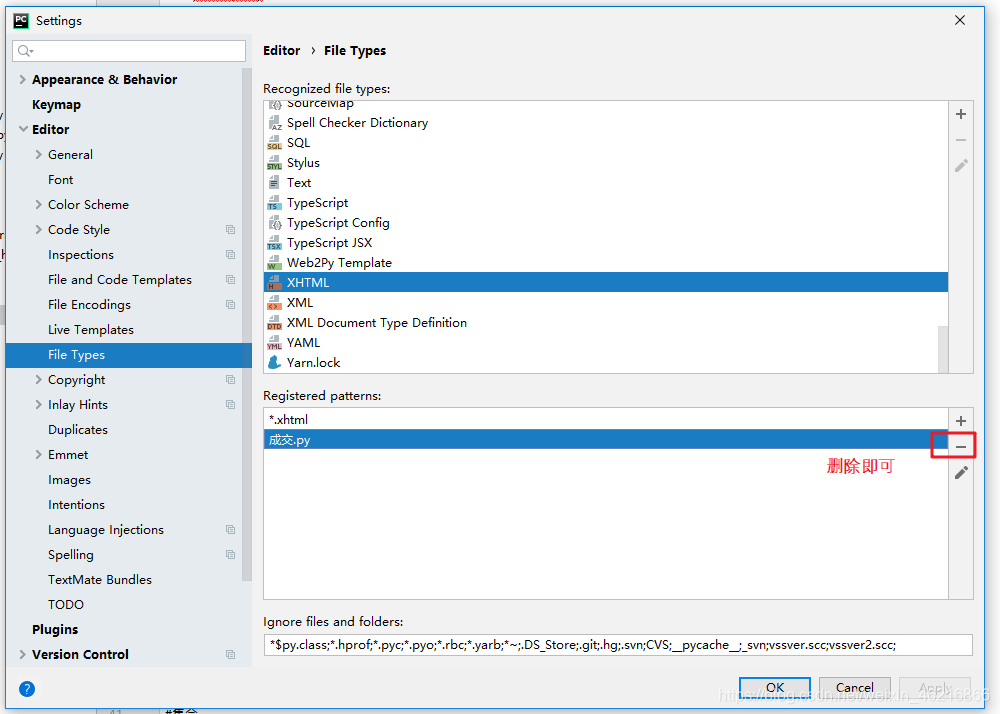Open the TODO settings page

pos(66,604)
